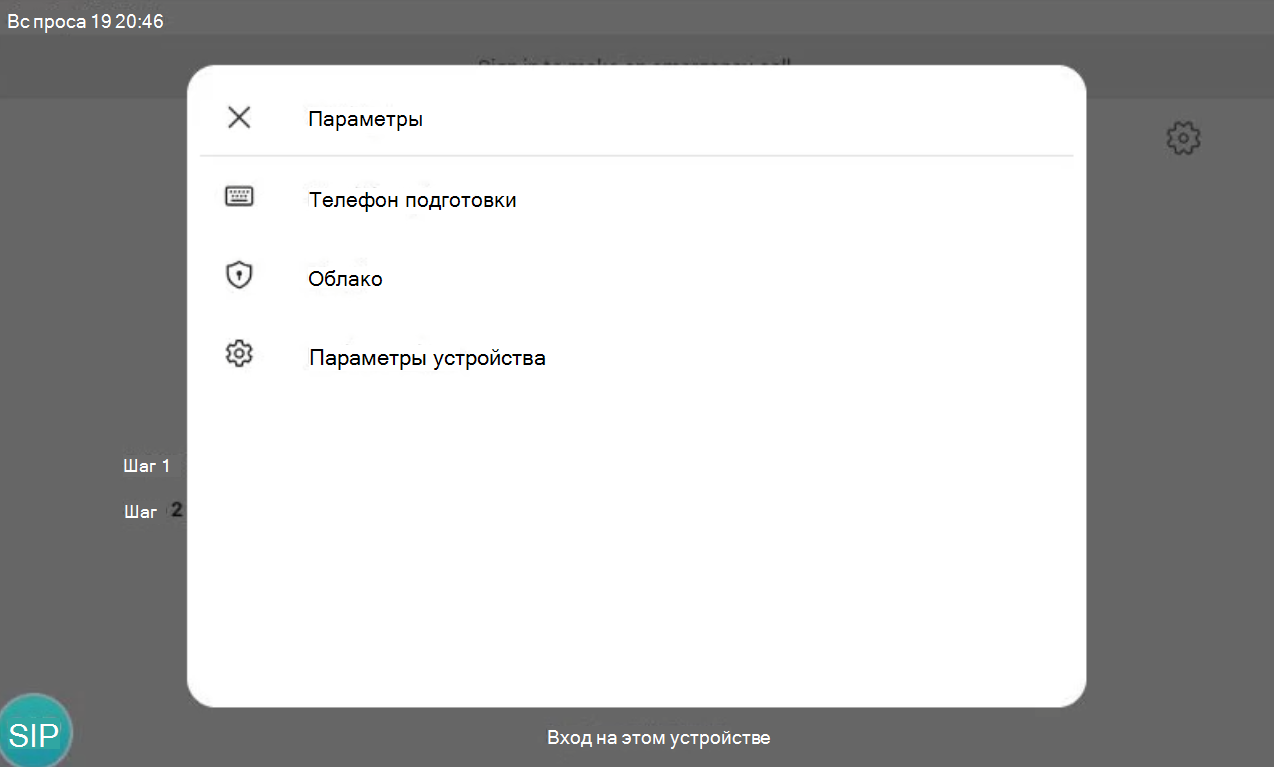Open the Телефон подготовки option
Image resolution: width=1274 pixels, height=767 pixels.
coord(636,199)
